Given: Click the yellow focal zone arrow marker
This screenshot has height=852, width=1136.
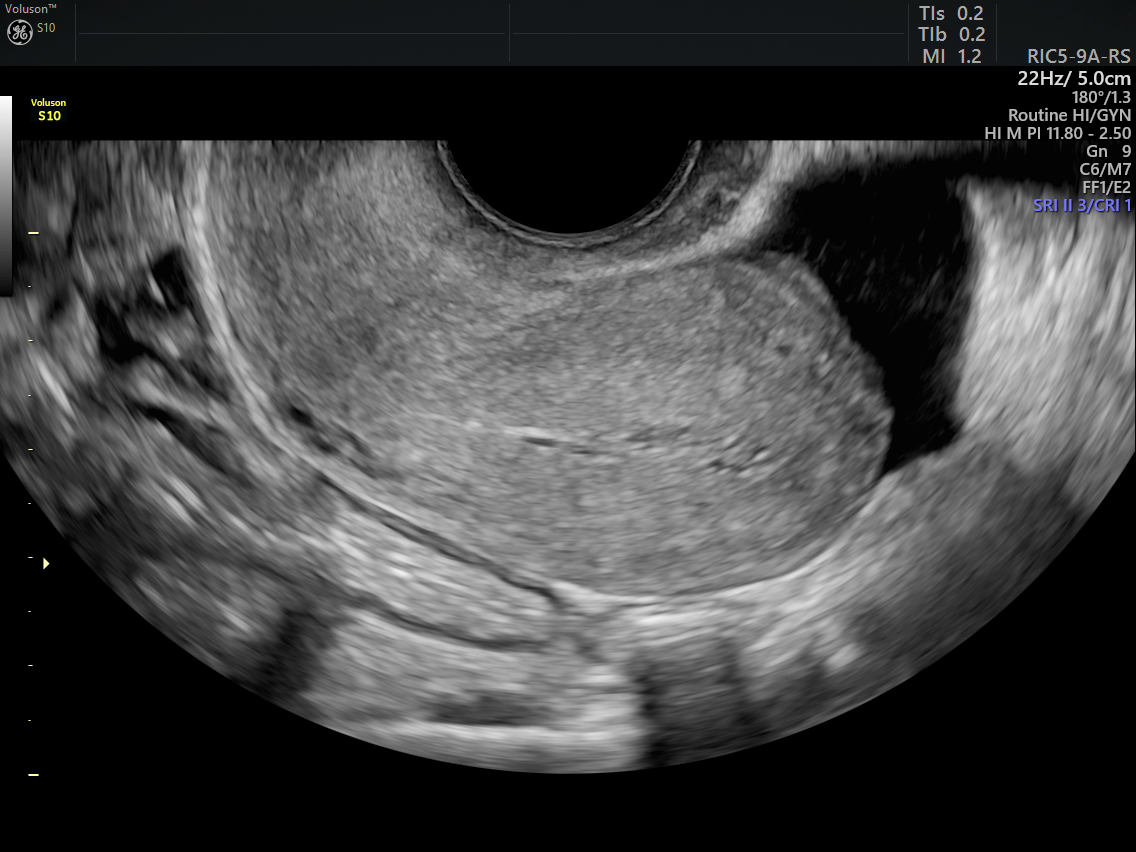Looking at the screenshot, I should coord(46,563).
